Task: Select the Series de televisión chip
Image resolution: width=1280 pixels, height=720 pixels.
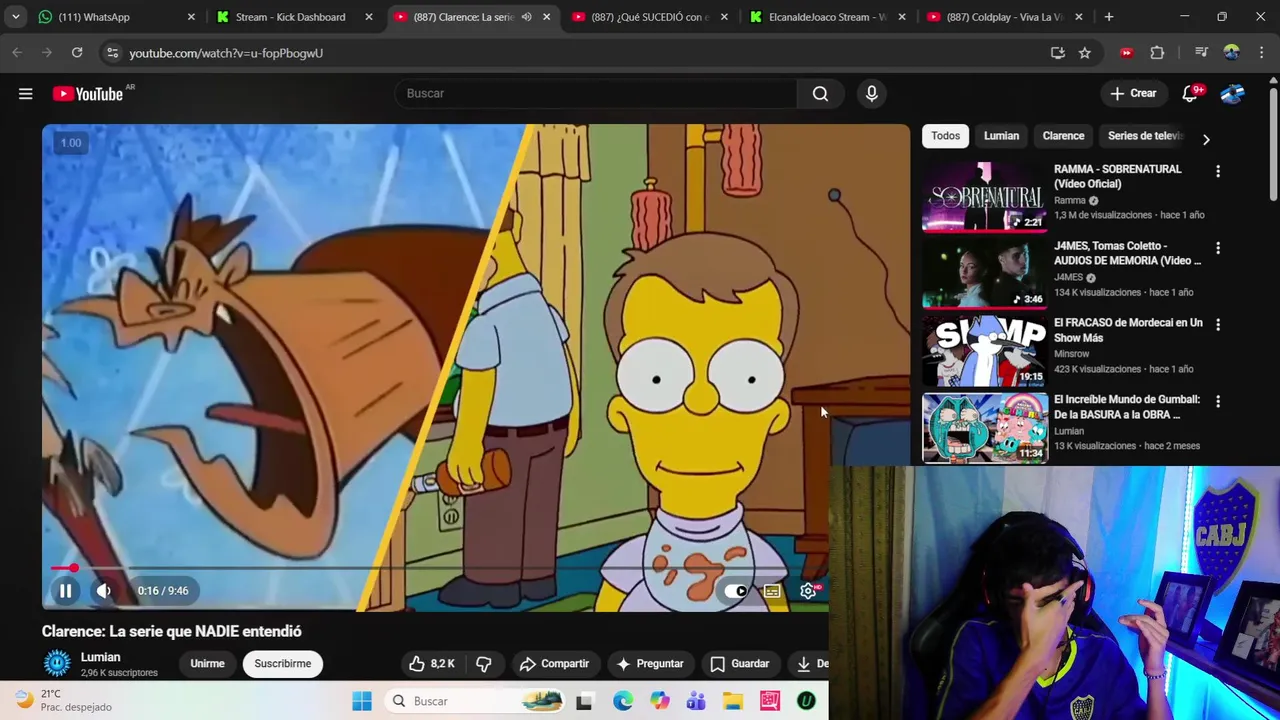Action: pos(1143,136)
